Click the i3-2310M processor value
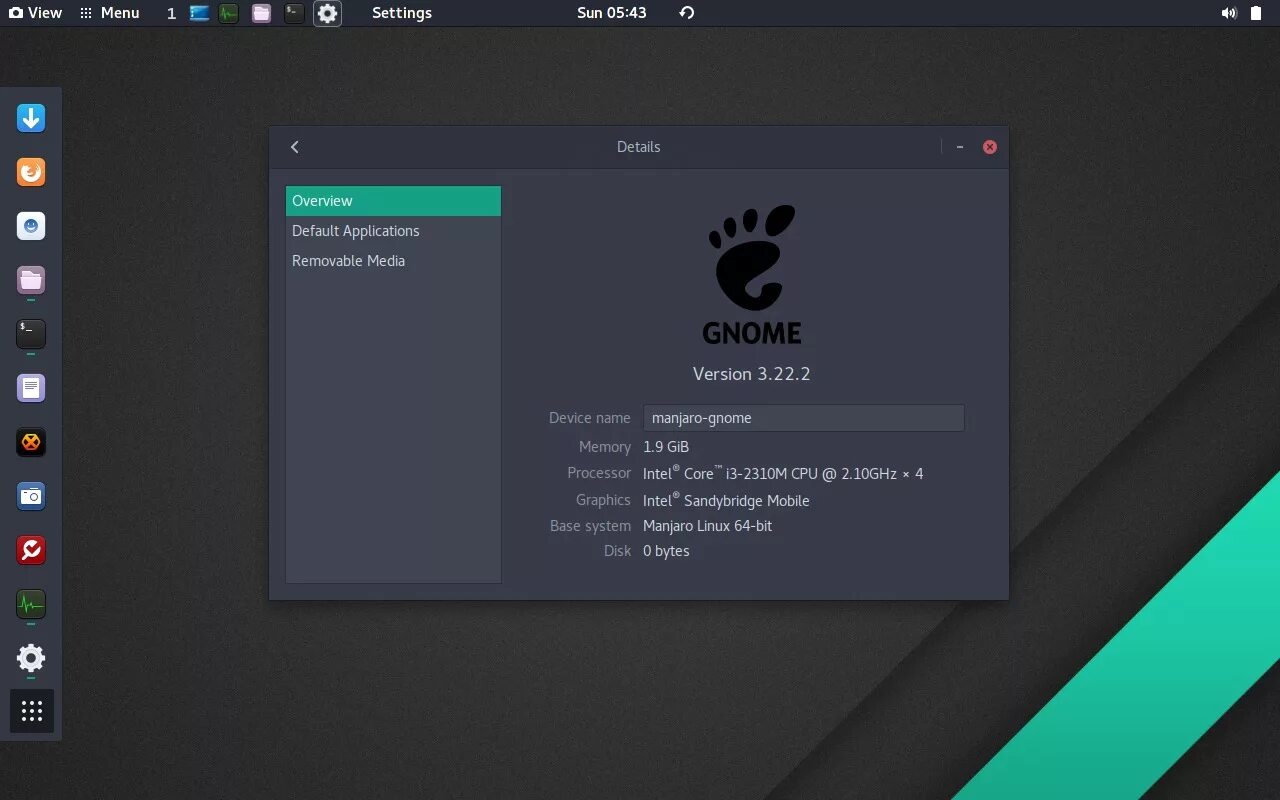The width and height of the screenshot is (1280, 800). [783, 473]
